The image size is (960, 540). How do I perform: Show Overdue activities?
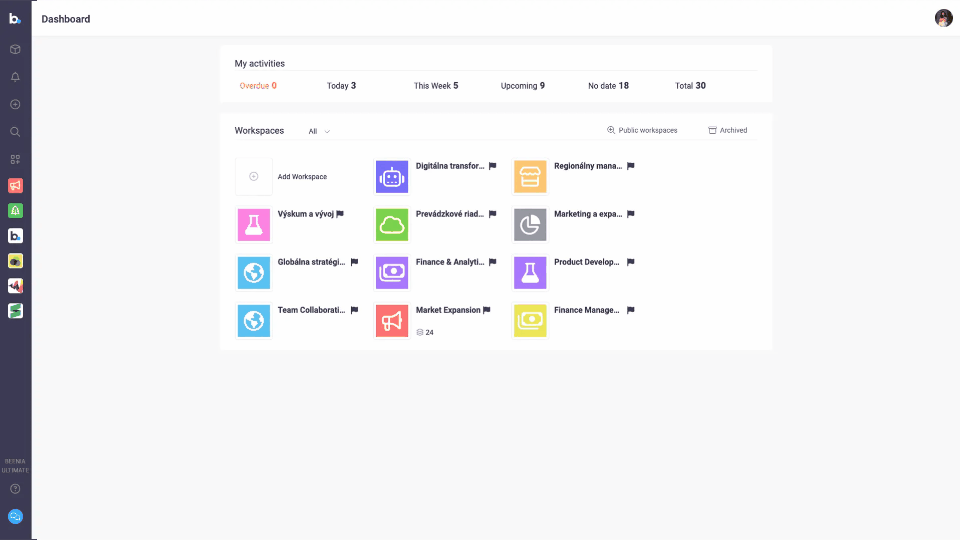pos(258,86)
